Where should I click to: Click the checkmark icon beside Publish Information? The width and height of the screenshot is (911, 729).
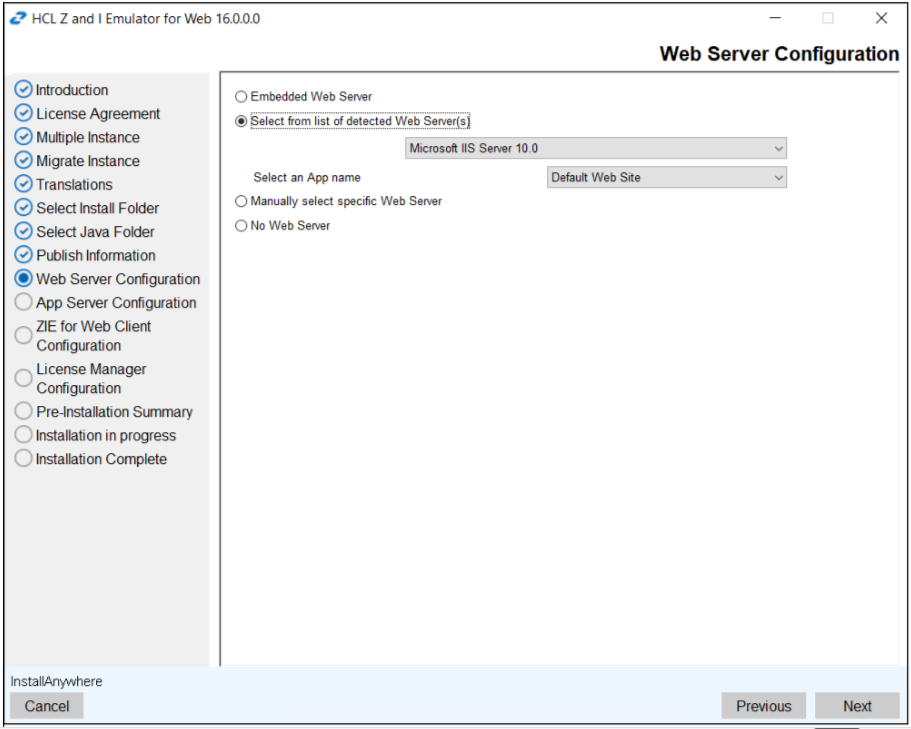click(23, 254)
